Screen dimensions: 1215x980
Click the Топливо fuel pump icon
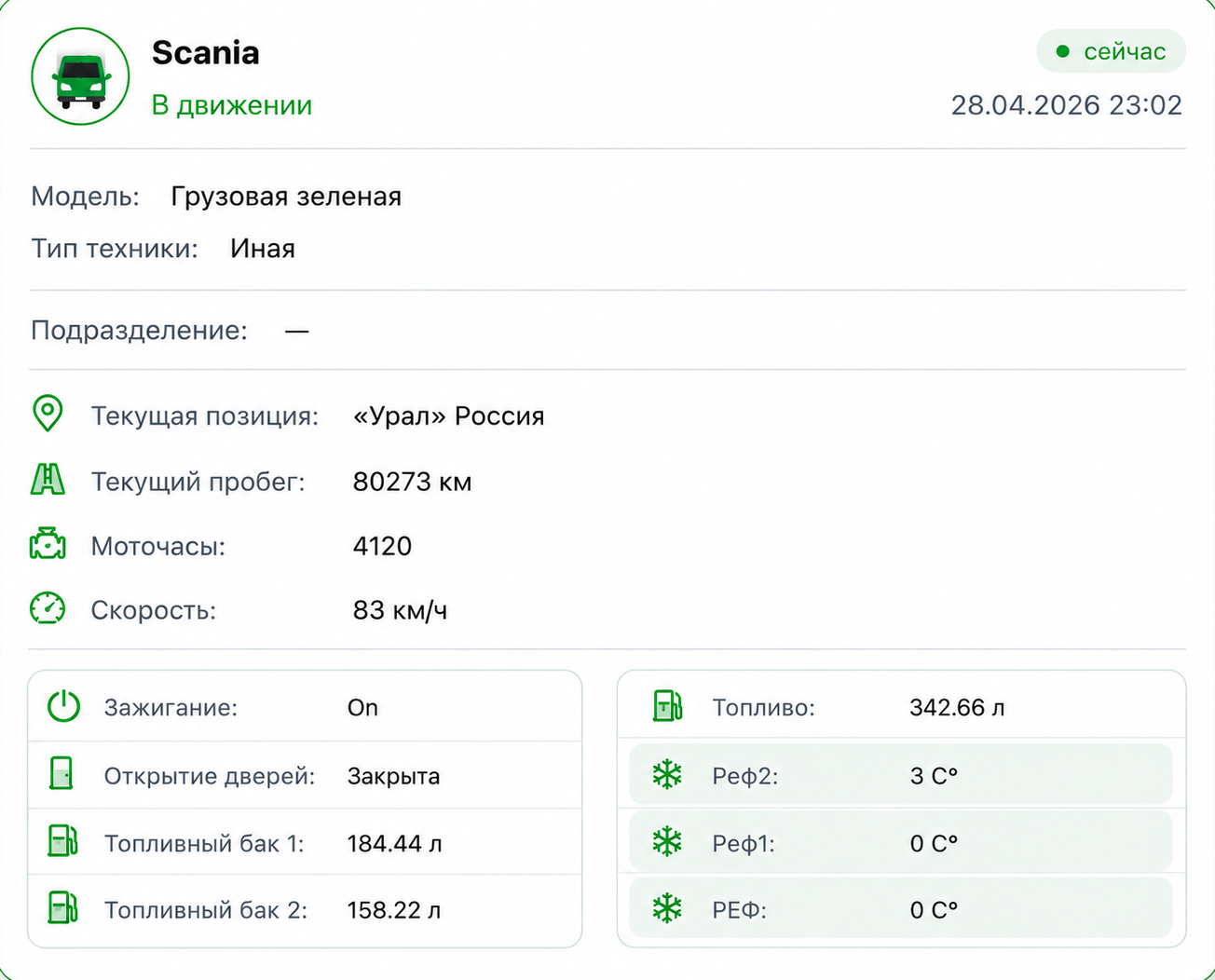point(667,706)
